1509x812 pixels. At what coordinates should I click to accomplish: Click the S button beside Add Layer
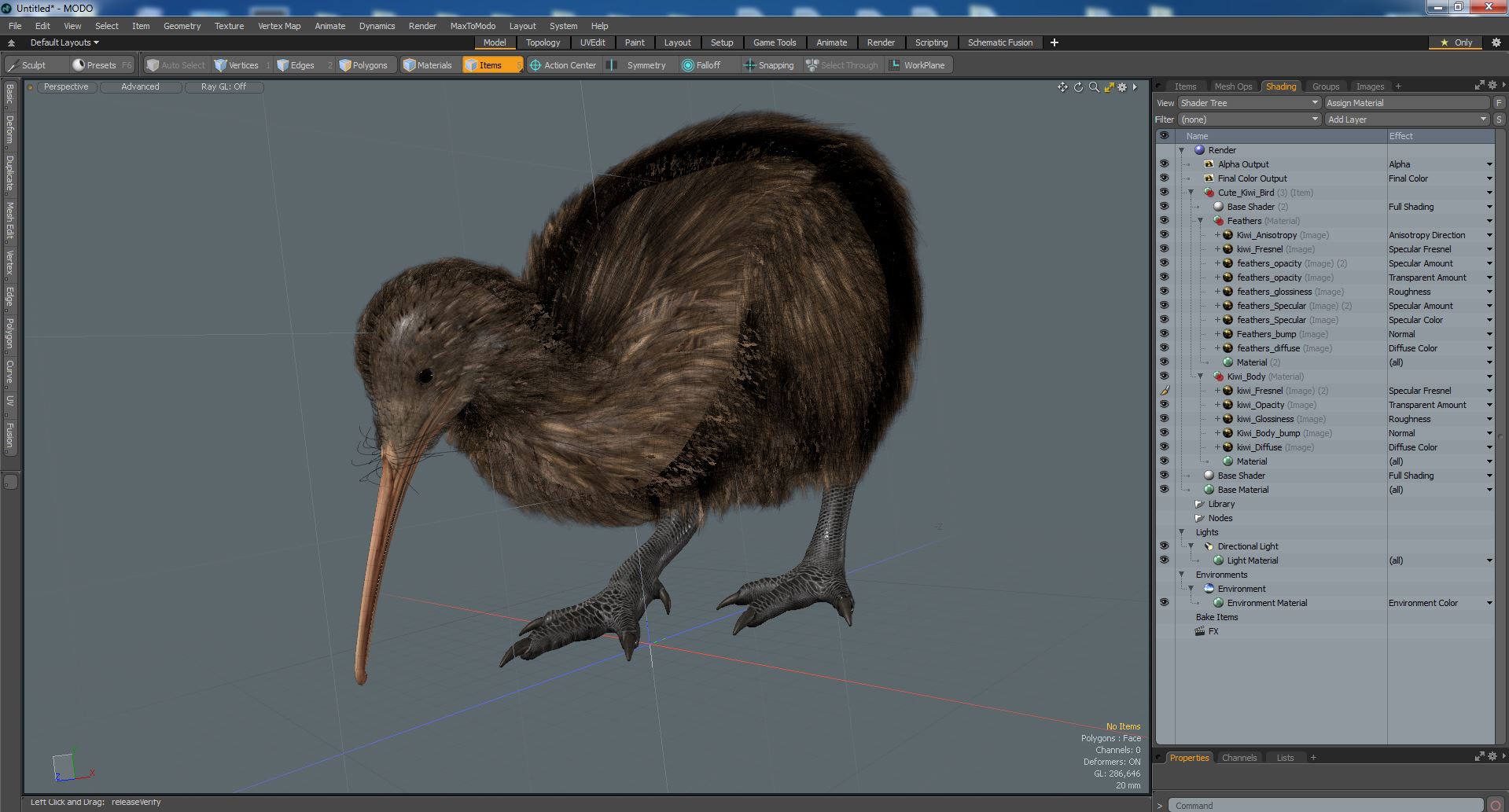coord(1499,119)
